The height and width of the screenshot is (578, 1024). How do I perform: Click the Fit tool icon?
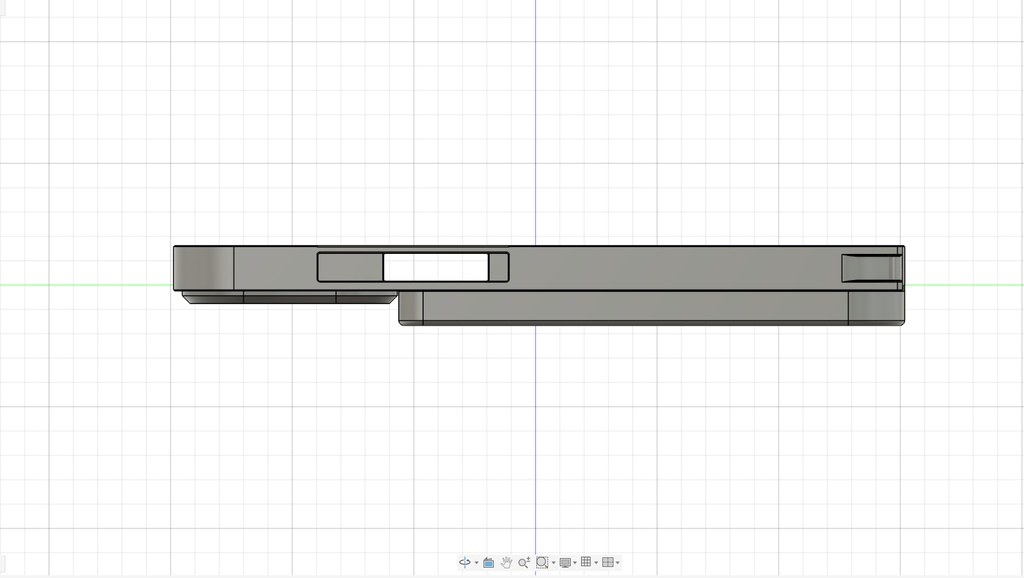pyautogui.click(x=543, y=562)
